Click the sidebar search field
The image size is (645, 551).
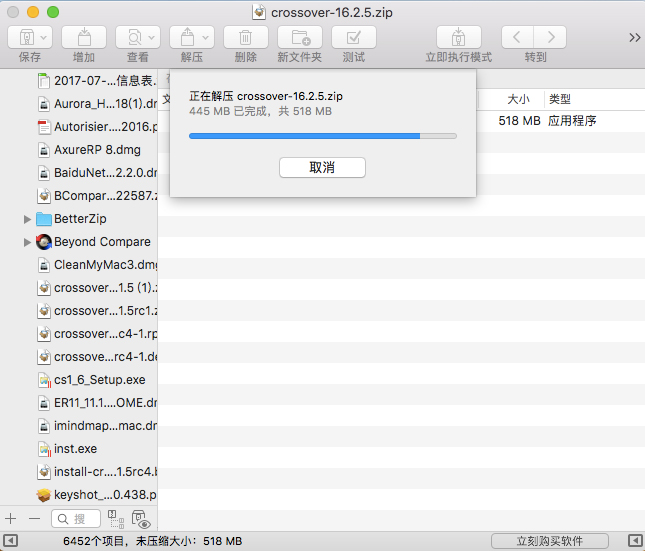pyautogui.click(x=77, y=519)
